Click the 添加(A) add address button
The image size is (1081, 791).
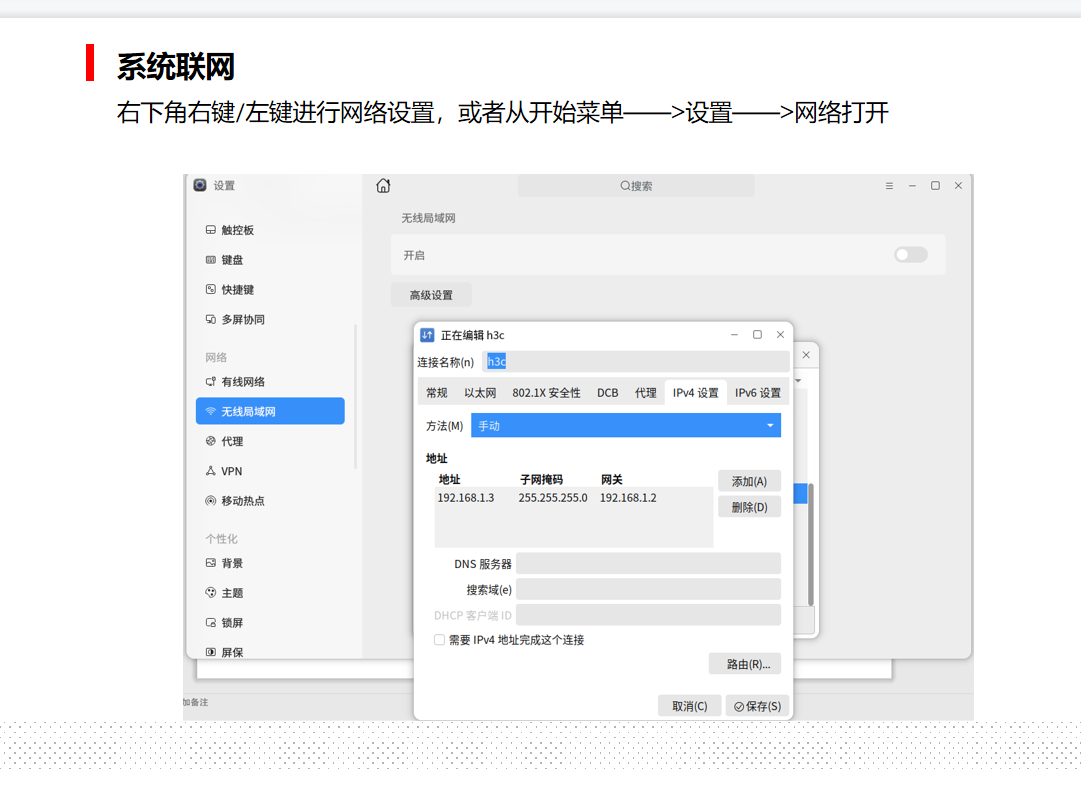[x=749, y=482]
